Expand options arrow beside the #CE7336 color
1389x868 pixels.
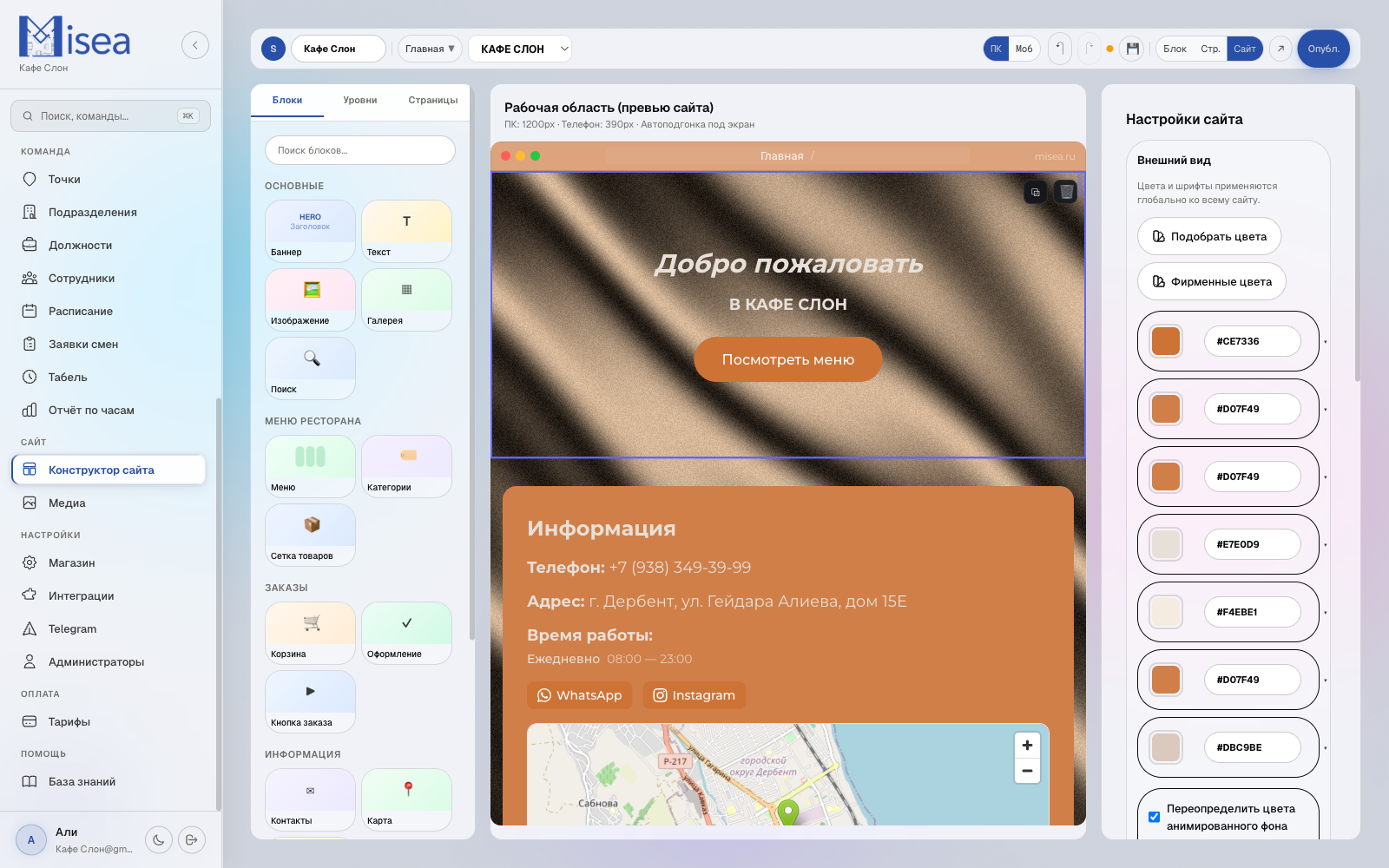pyautogui.click(x=1326, y=342)
